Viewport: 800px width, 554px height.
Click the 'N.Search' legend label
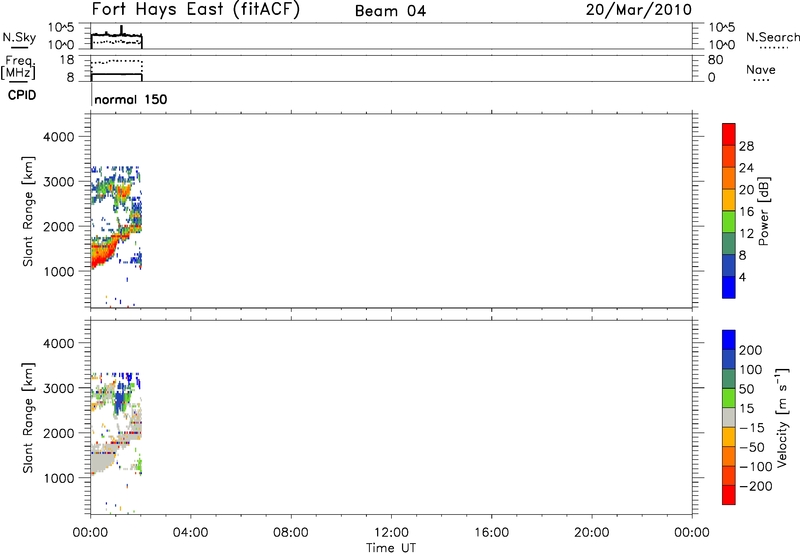pyautogui.click(x=772, y=37)
